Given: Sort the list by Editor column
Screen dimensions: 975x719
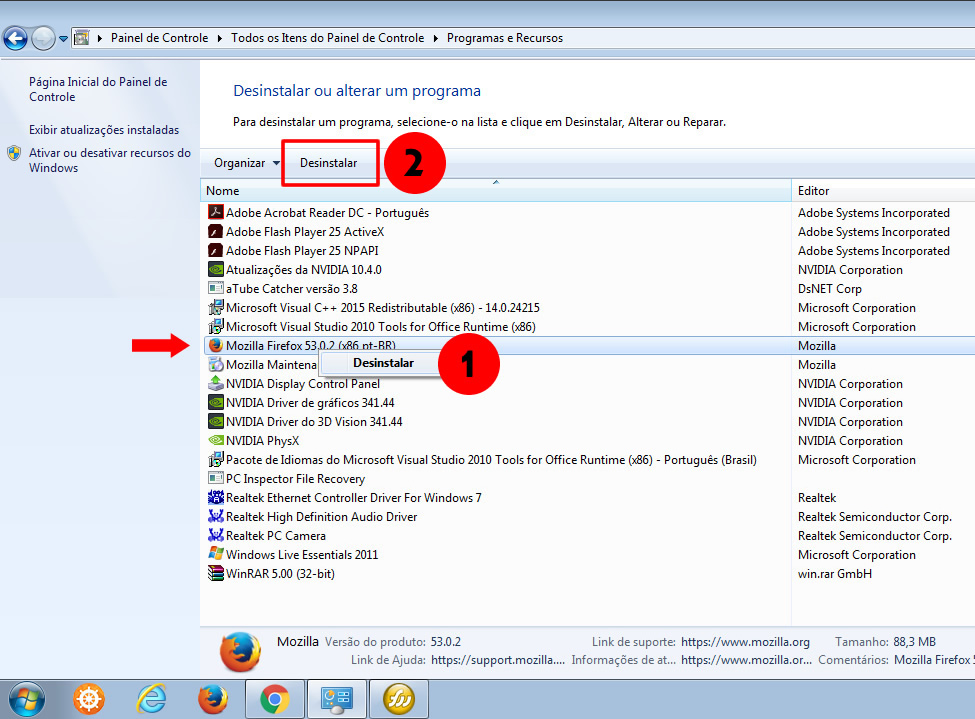Looking at the screenshot, I should pos(883,191).
